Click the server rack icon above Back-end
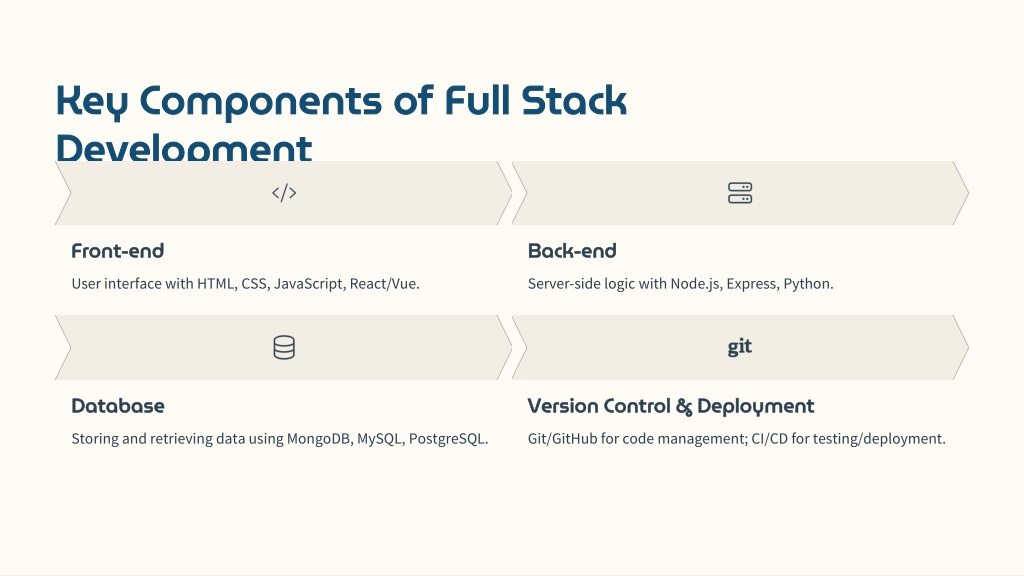1024x576 pixels. 740,193
